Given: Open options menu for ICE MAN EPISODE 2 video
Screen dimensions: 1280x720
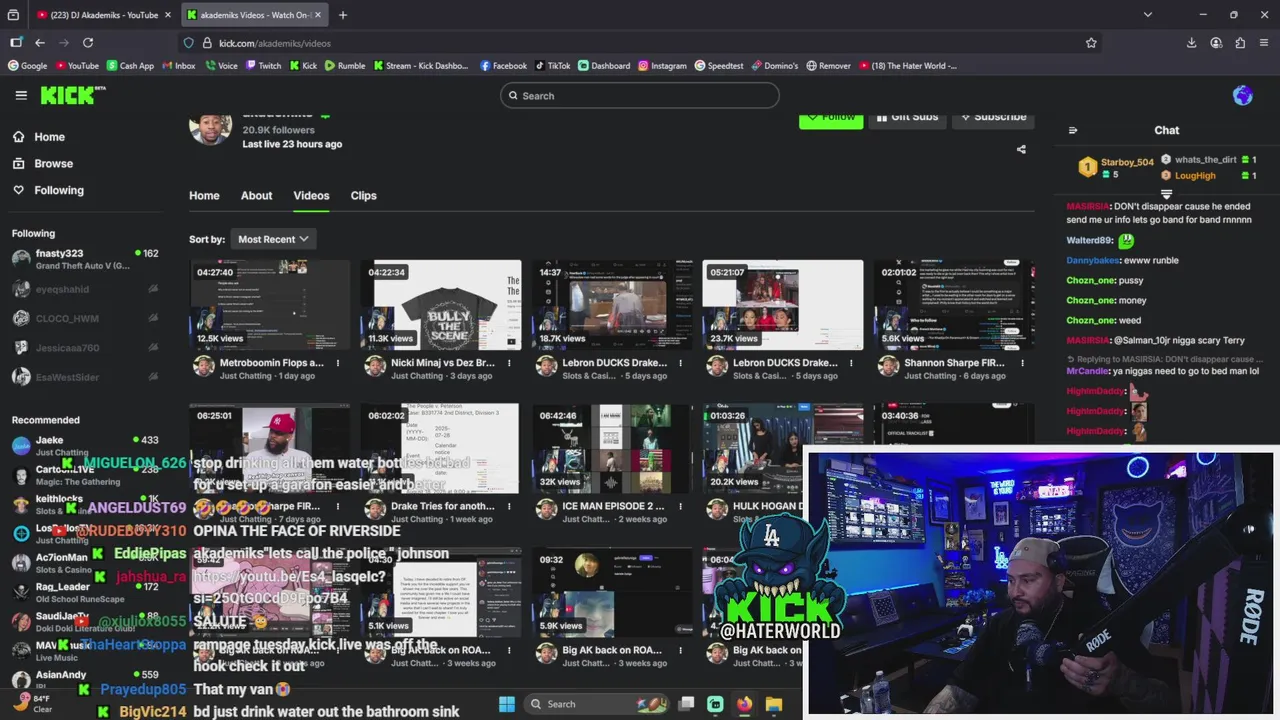Looking at the screenshot, I should (680, 506).
